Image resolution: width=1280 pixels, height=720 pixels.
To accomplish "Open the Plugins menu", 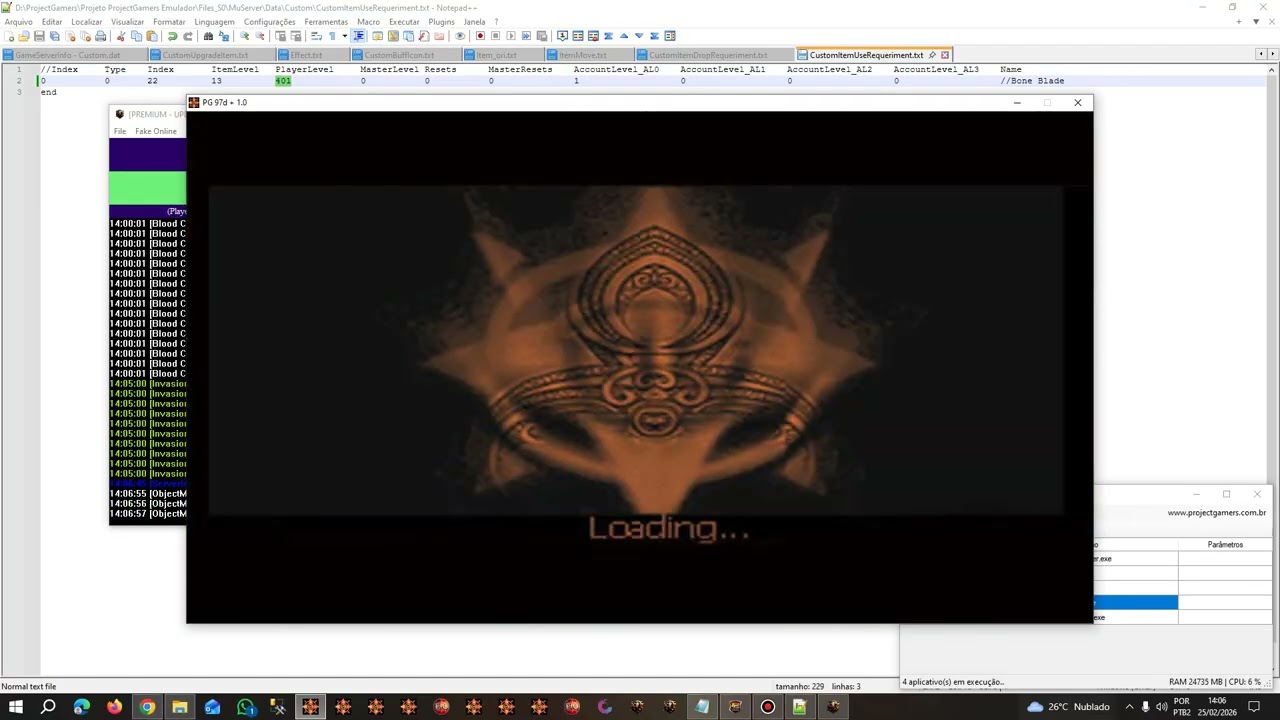I will [x=441, y=21].
